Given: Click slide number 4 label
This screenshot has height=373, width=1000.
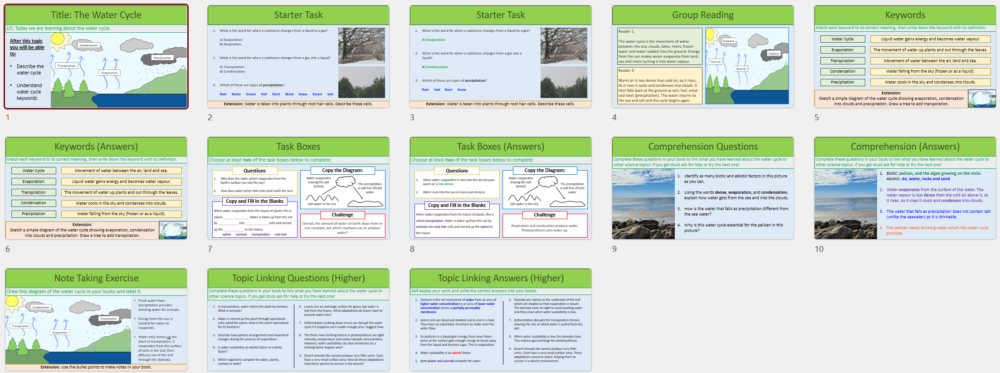Looking at the screenshot, I should pyautogui.click(x=615, y=117).
